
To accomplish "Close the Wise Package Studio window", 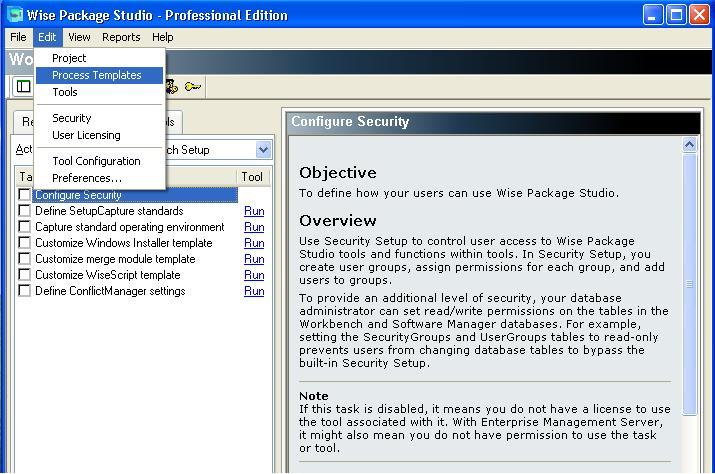I will pos(699,15).
